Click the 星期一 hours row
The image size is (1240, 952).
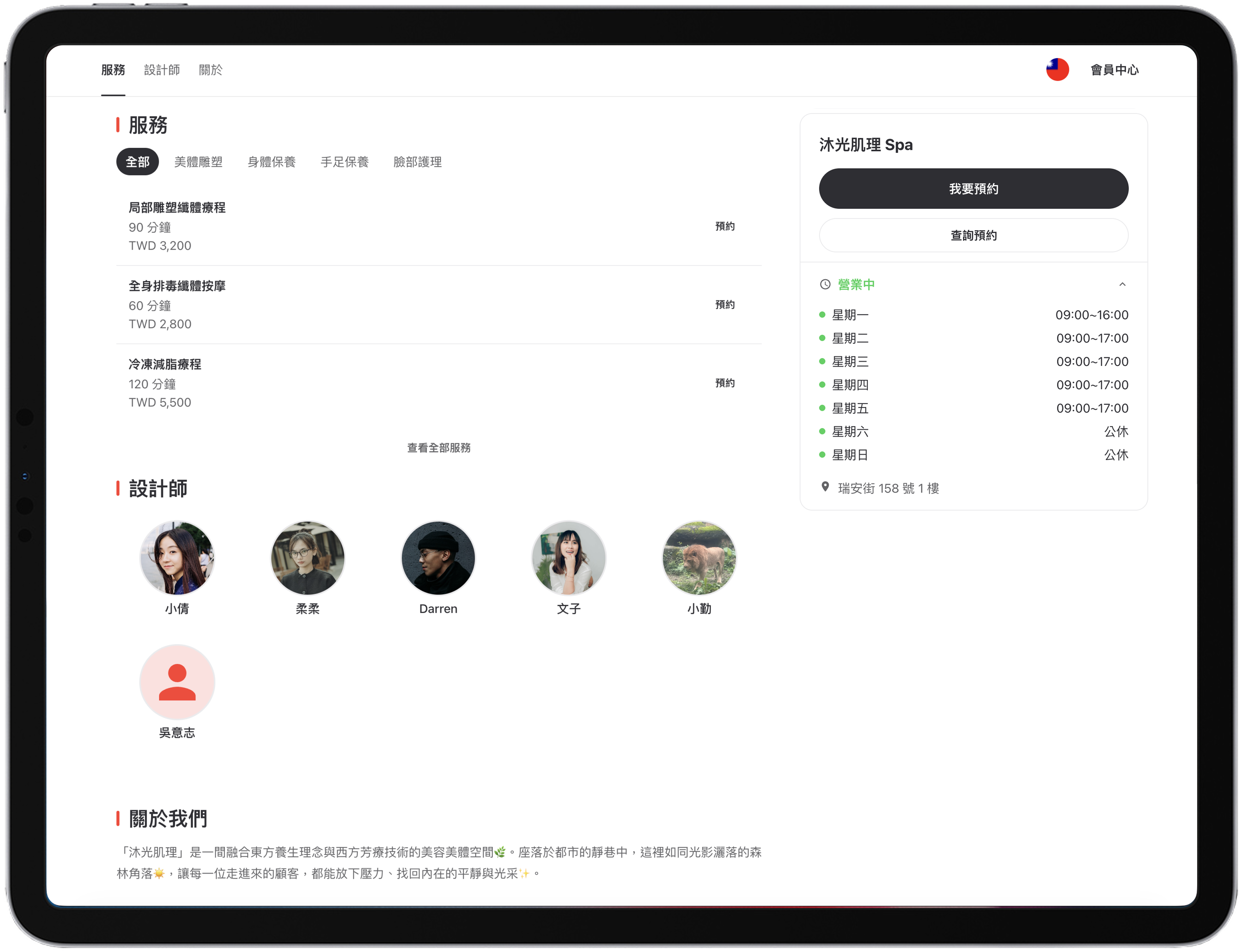(973, 315)
